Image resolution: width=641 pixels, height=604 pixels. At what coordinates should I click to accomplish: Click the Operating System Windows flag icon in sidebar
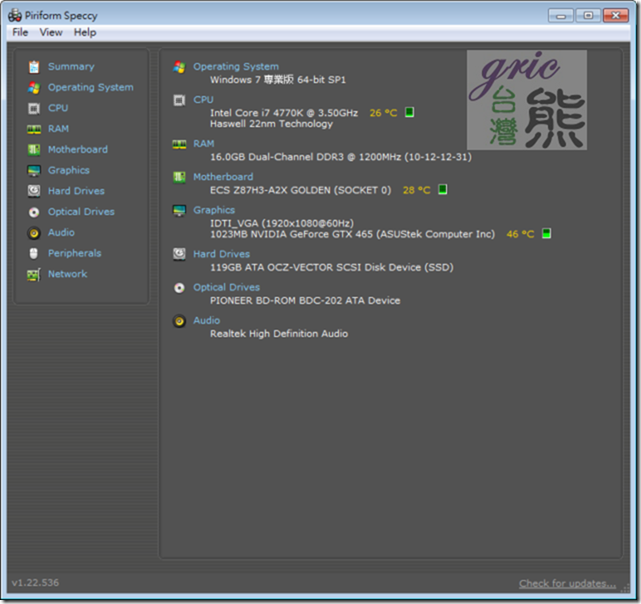tap(34, 88)
